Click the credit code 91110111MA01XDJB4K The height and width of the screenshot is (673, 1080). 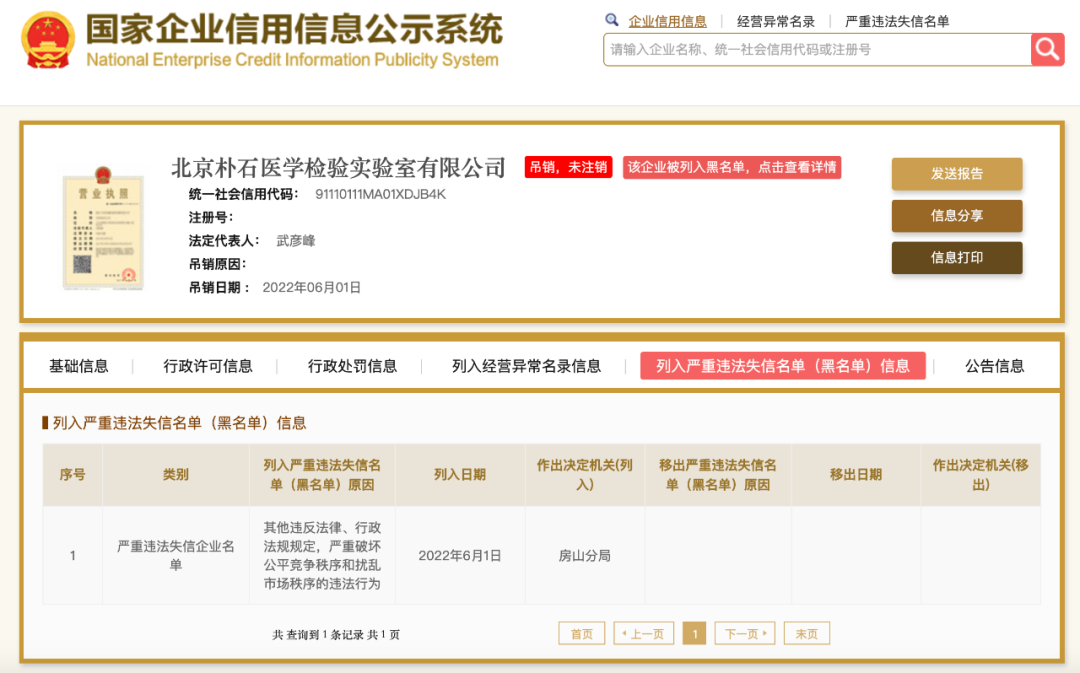coord(380,194)
